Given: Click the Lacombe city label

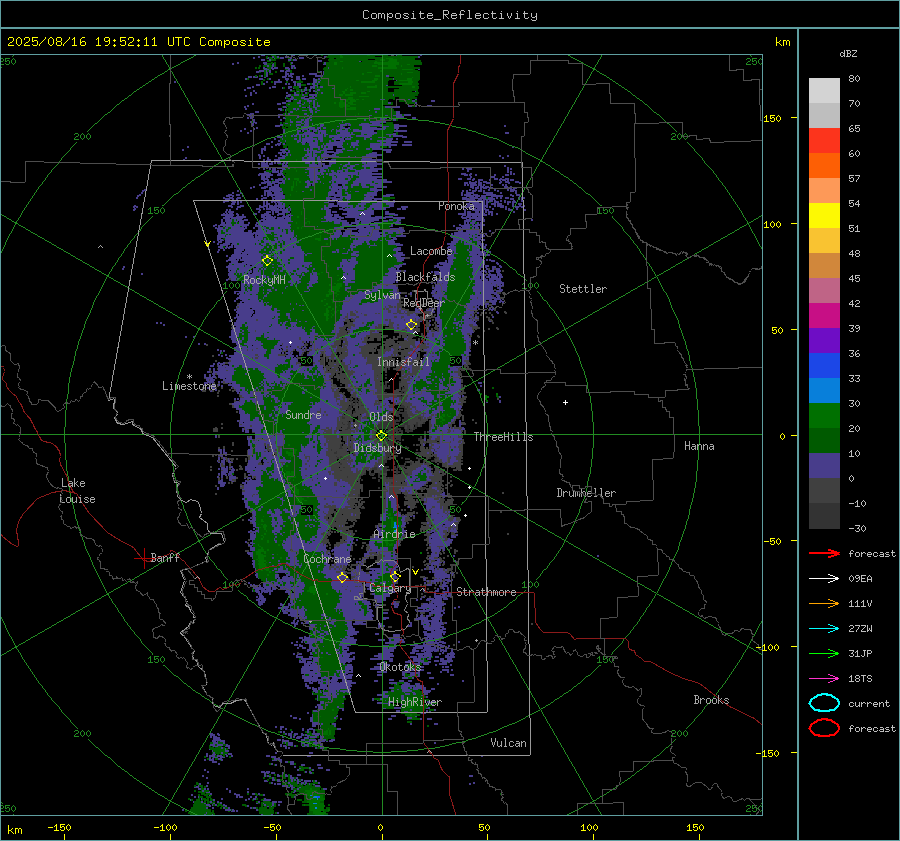Looking at the screenshot, I should pos(431,251).
